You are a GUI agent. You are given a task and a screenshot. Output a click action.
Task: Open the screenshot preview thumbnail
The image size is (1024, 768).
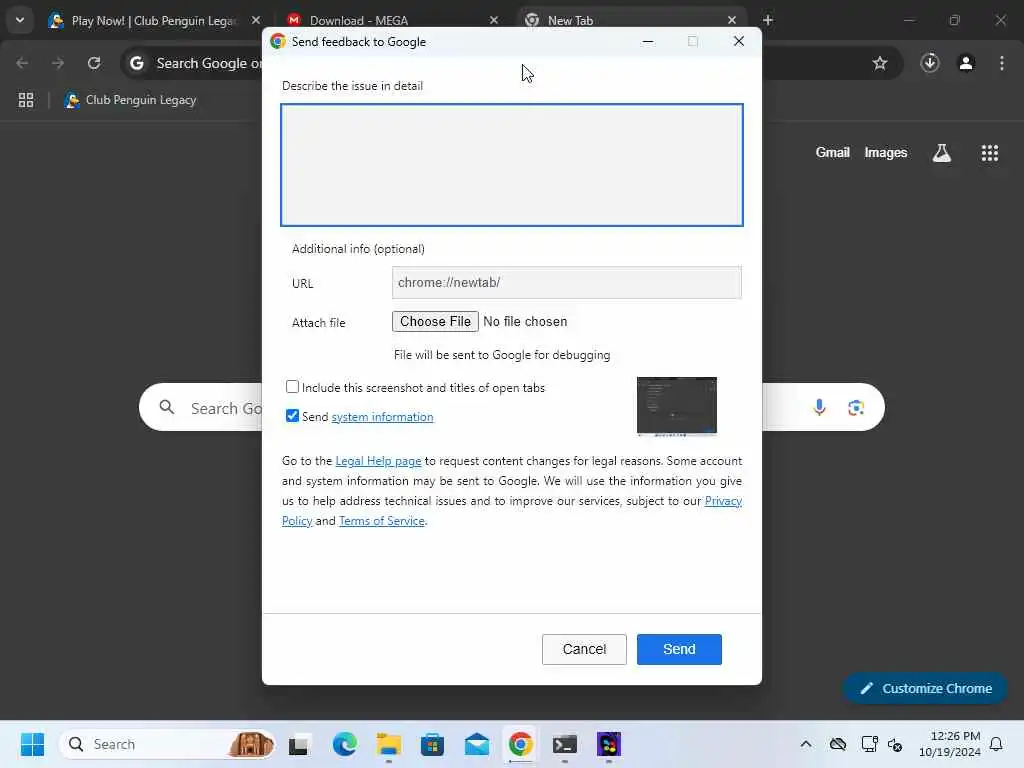pos(677,406)
